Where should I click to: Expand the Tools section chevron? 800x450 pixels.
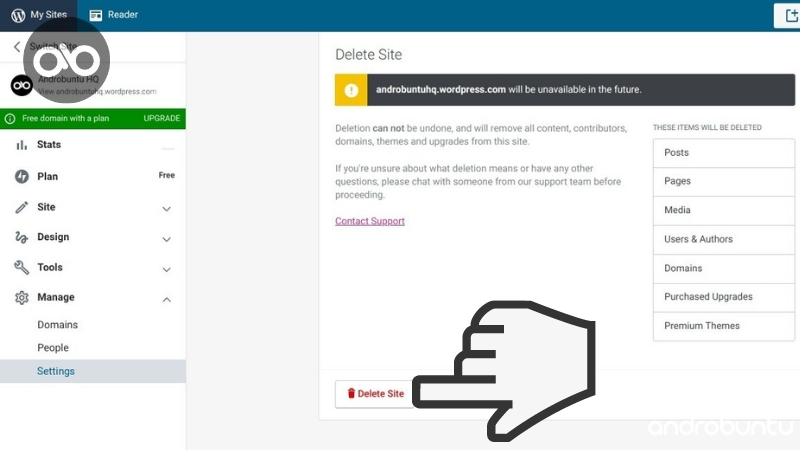[x=166, y=269]
